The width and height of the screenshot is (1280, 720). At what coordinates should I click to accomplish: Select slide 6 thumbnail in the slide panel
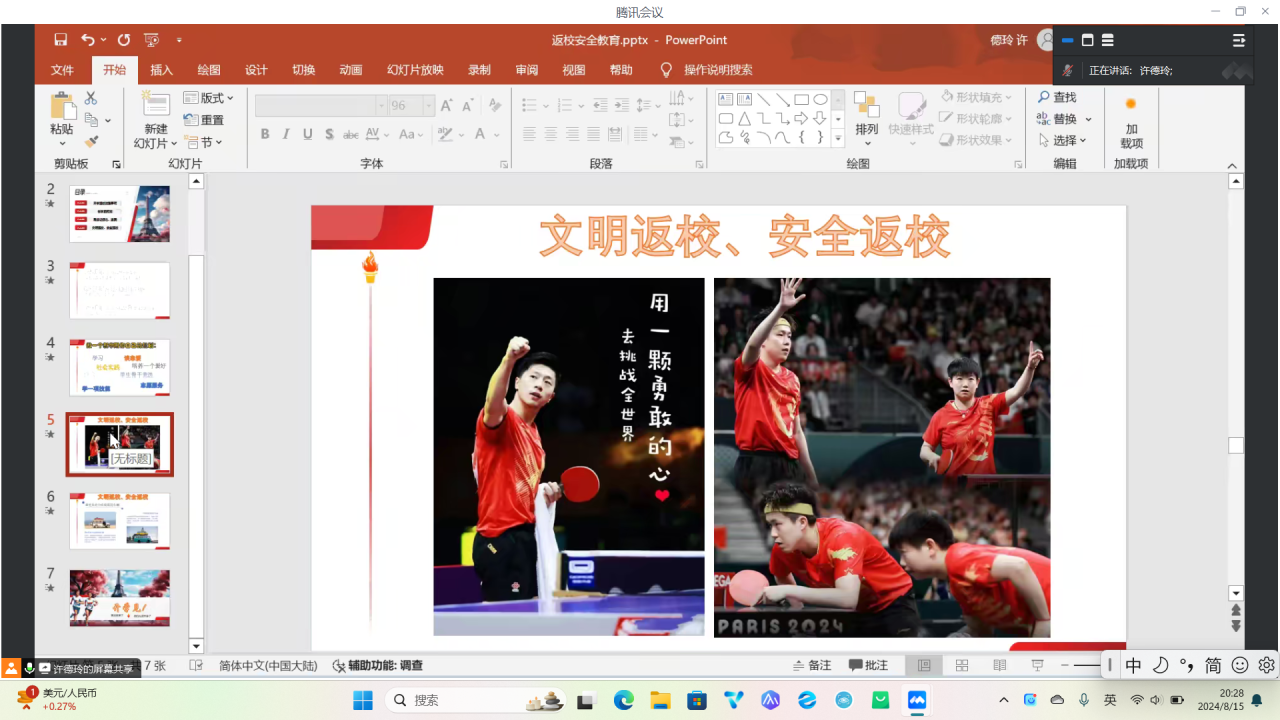click(x=119, y=520)
